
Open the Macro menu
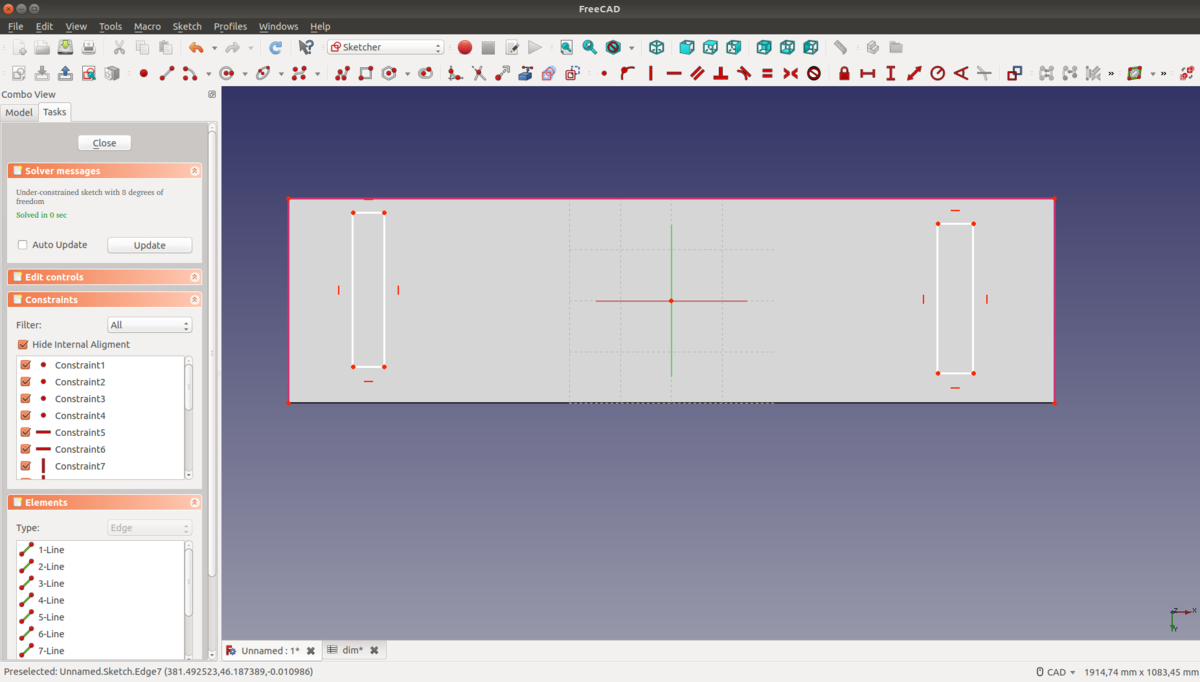click(147, 26)
